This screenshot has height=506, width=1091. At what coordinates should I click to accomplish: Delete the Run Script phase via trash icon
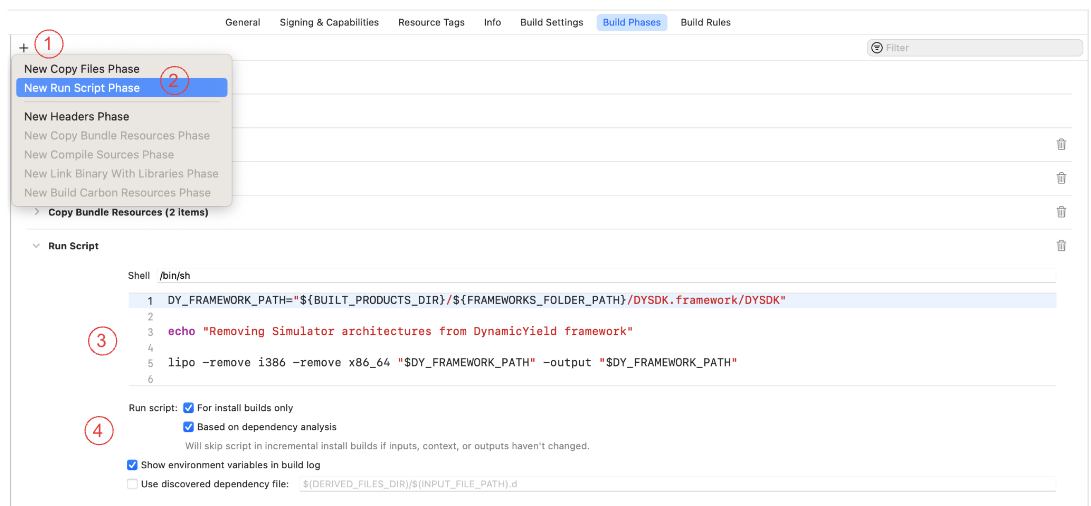tap(1061, 246)
